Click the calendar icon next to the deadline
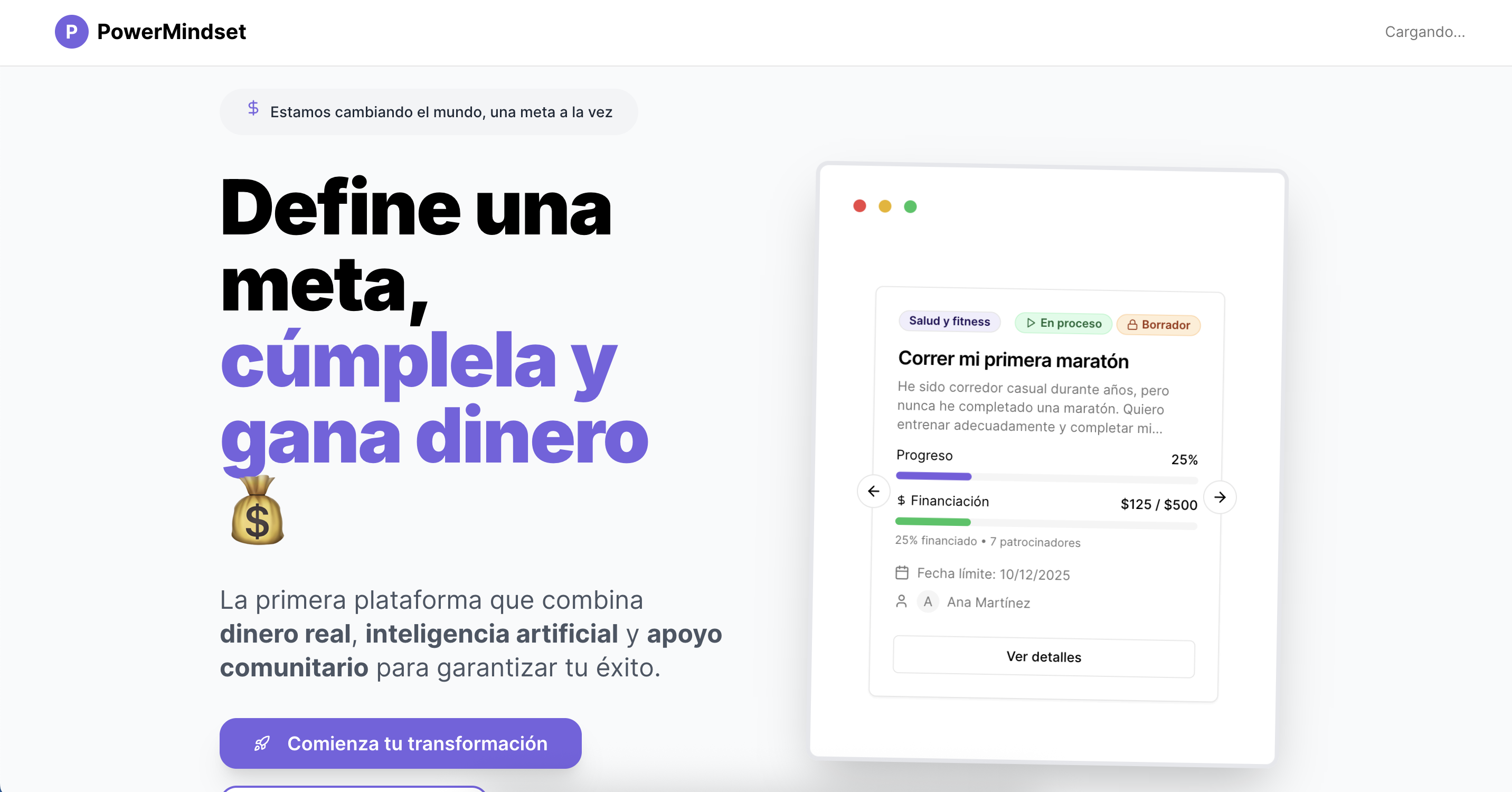This screenshot has height=792, width=1512. (x=903, y=573)
